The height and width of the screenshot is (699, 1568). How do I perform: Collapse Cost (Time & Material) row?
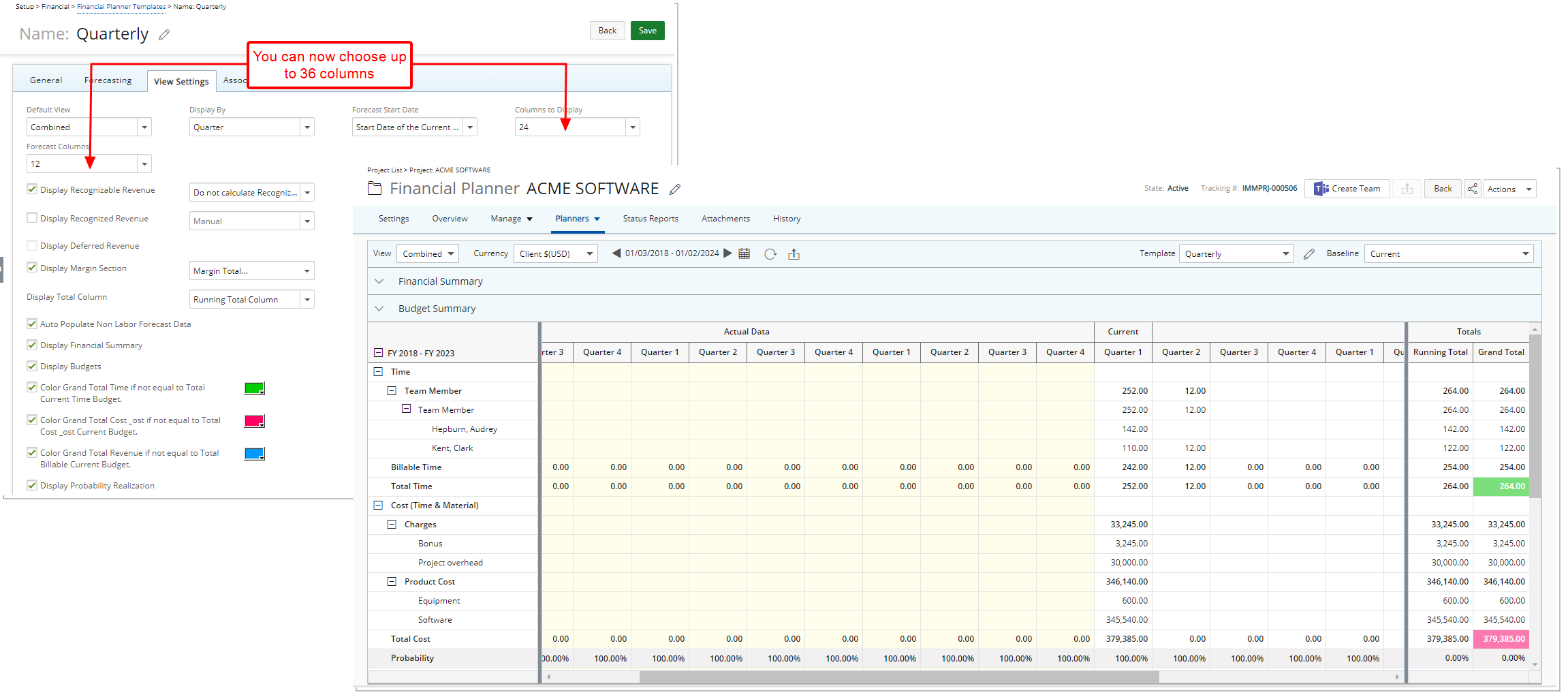(x=379, y=506)
